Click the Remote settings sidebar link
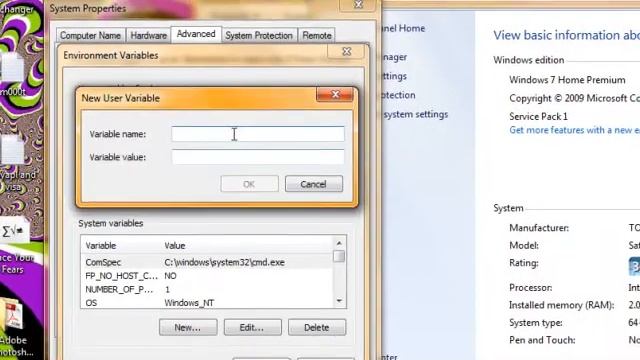640x360 pixels. coord(394,76)
